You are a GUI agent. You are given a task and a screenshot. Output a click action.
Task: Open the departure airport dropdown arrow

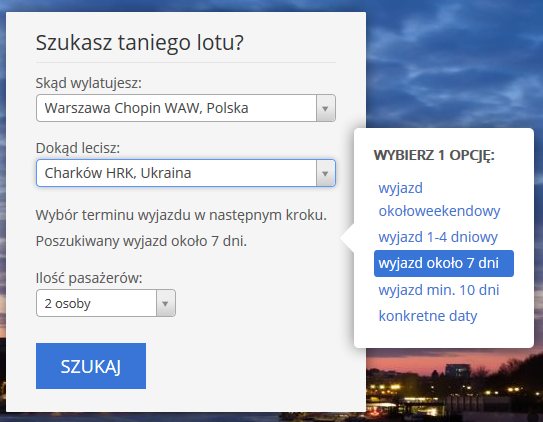(x=326, y=108)
